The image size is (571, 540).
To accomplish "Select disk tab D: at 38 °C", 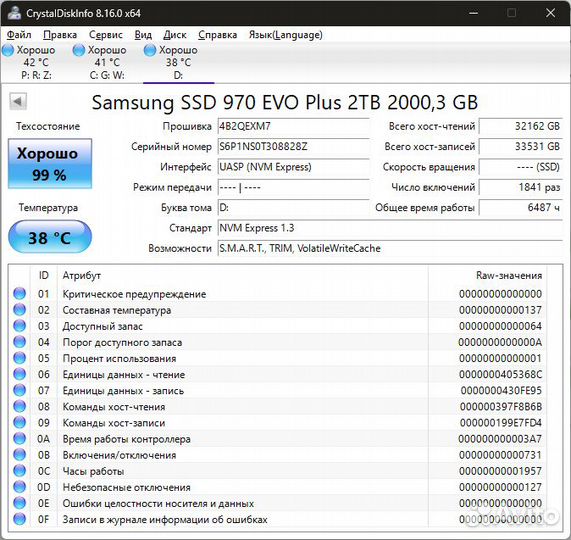I will tap(178, 62).
